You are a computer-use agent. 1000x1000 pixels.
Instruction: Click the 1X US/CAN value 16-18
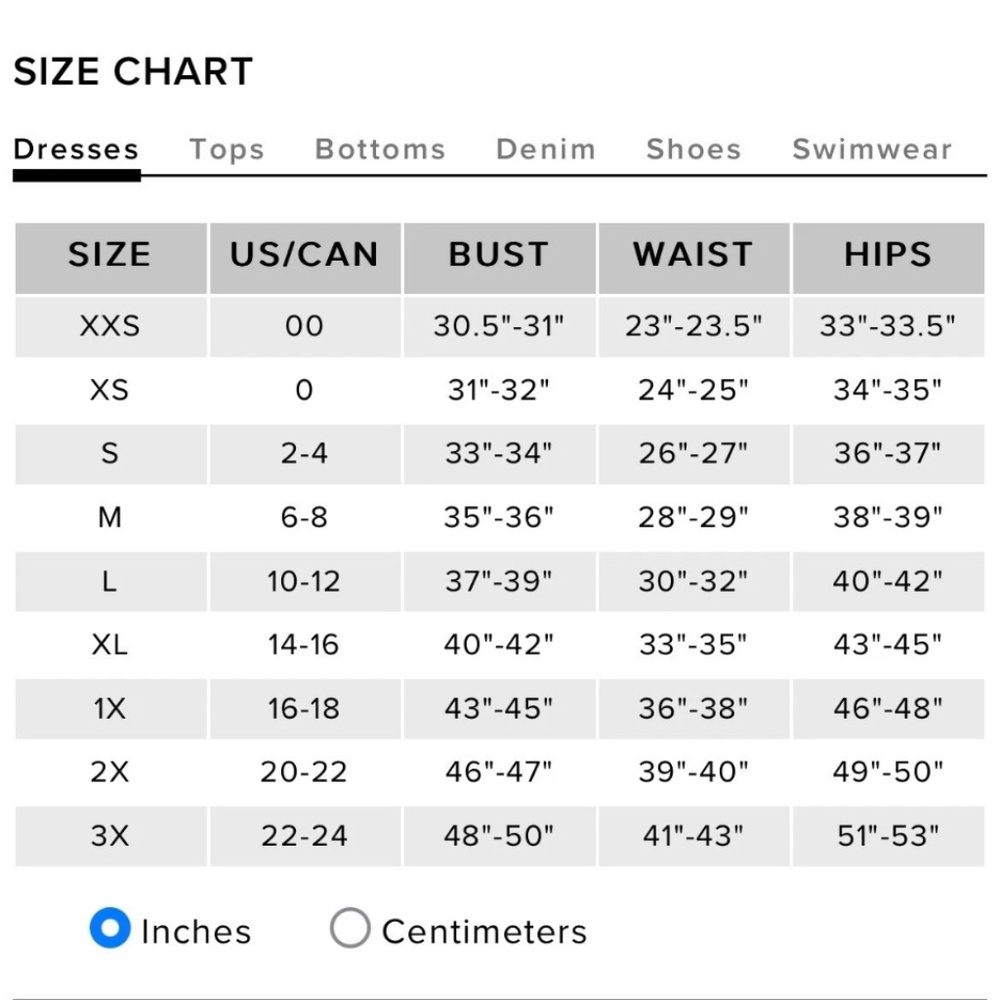(x=304, y=709)
